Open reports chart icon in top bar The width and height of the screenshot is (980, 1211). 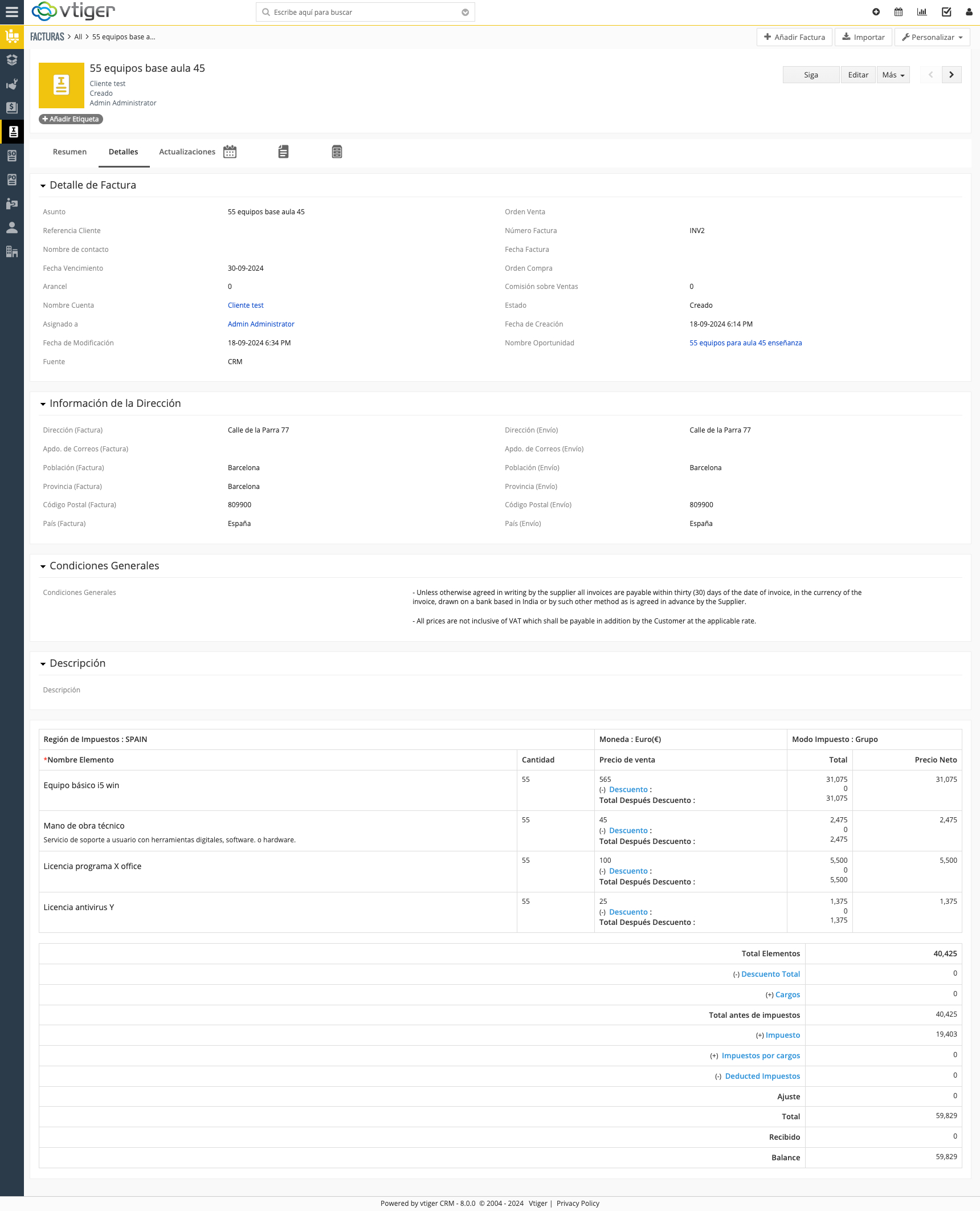(922, 12)
